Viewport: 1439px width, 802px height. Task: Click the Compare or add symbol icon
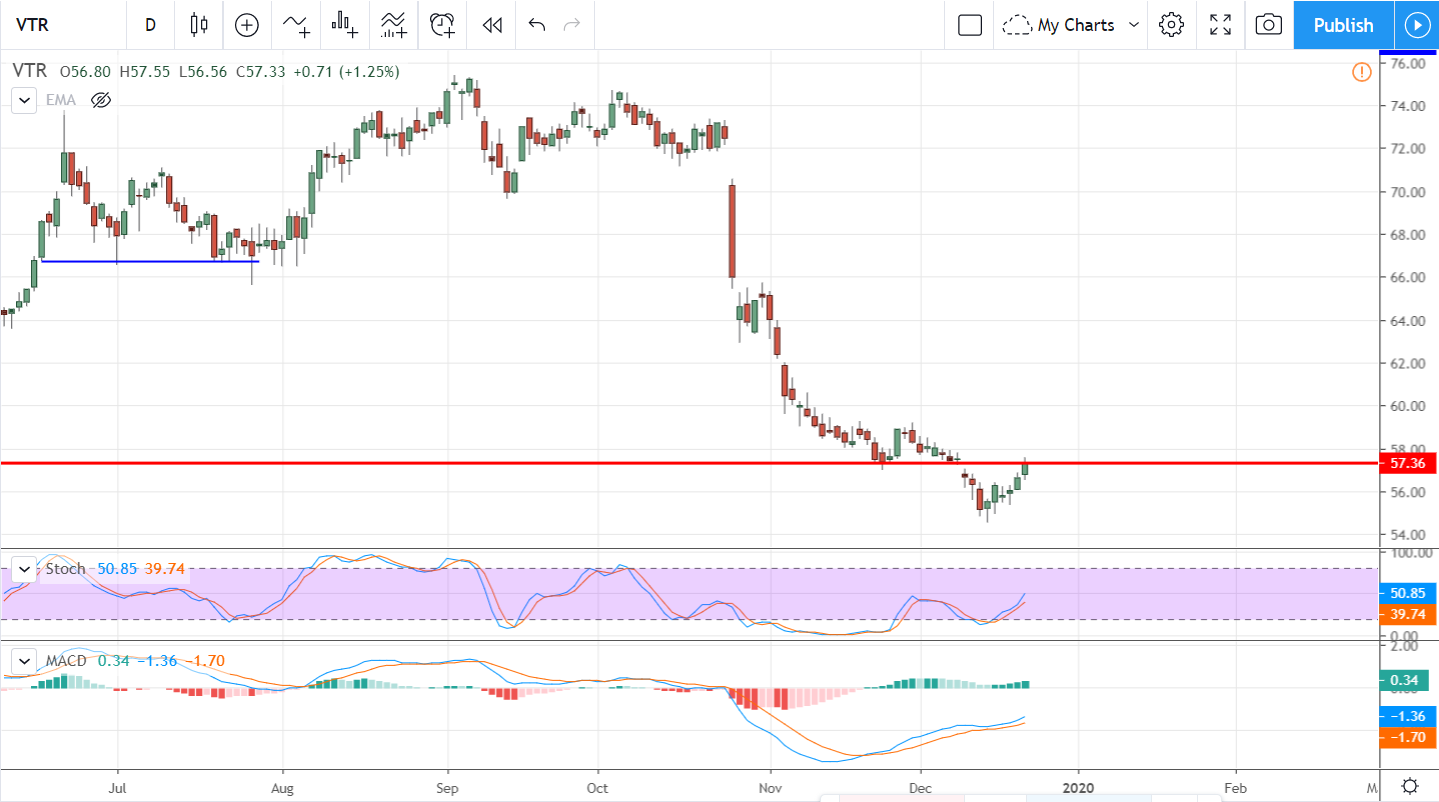click(246, 25)
